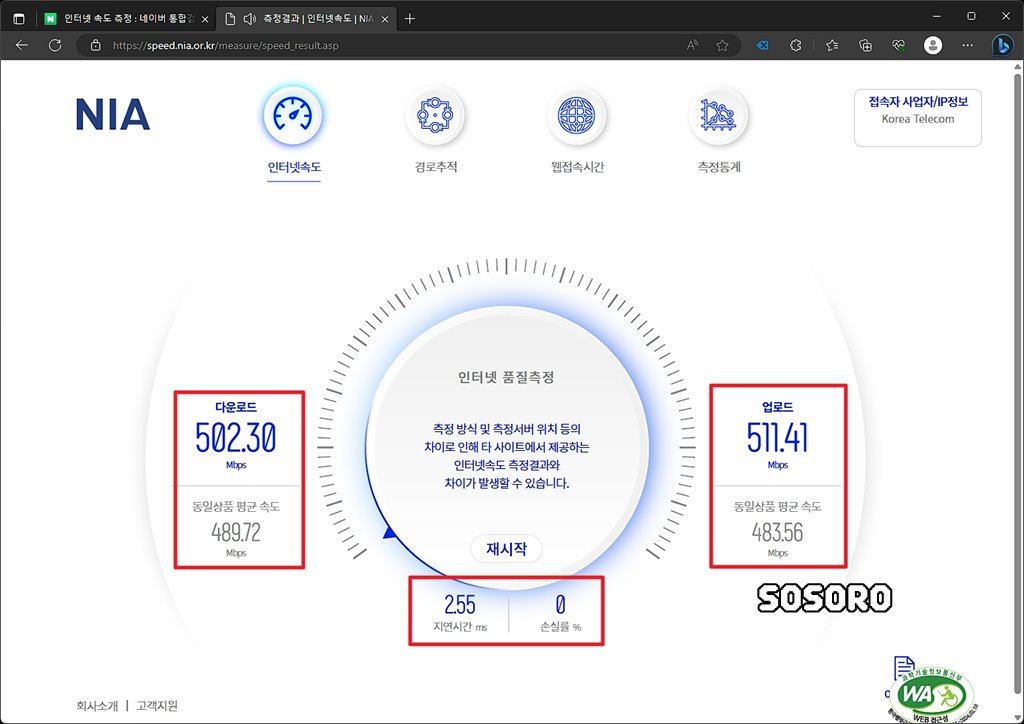
Task: Open the 회사소개 footer link
Action: (97, 706)
